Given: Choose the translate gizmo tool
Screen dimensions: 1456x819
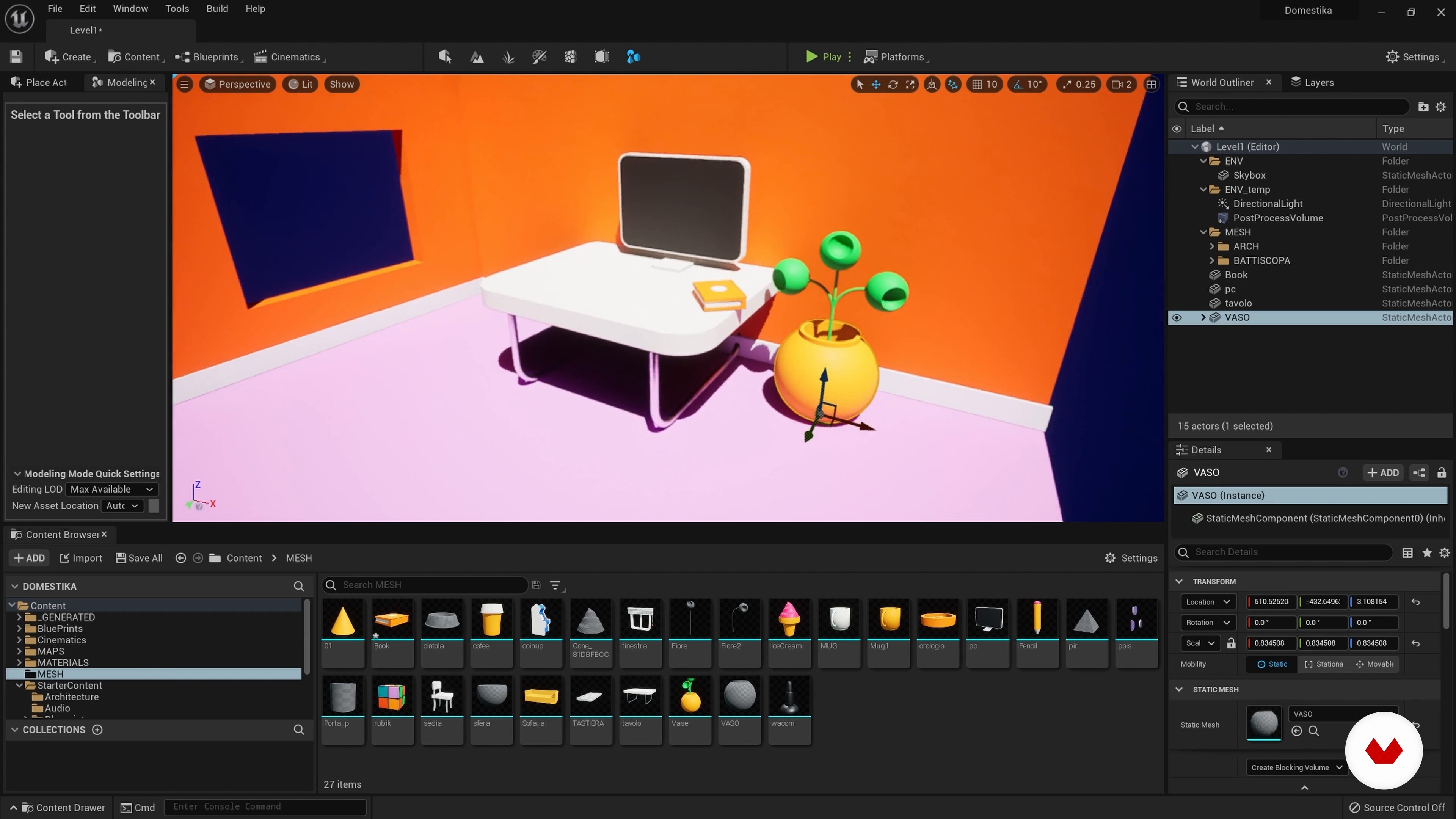Looking at the screenshot, I should 875,84.
